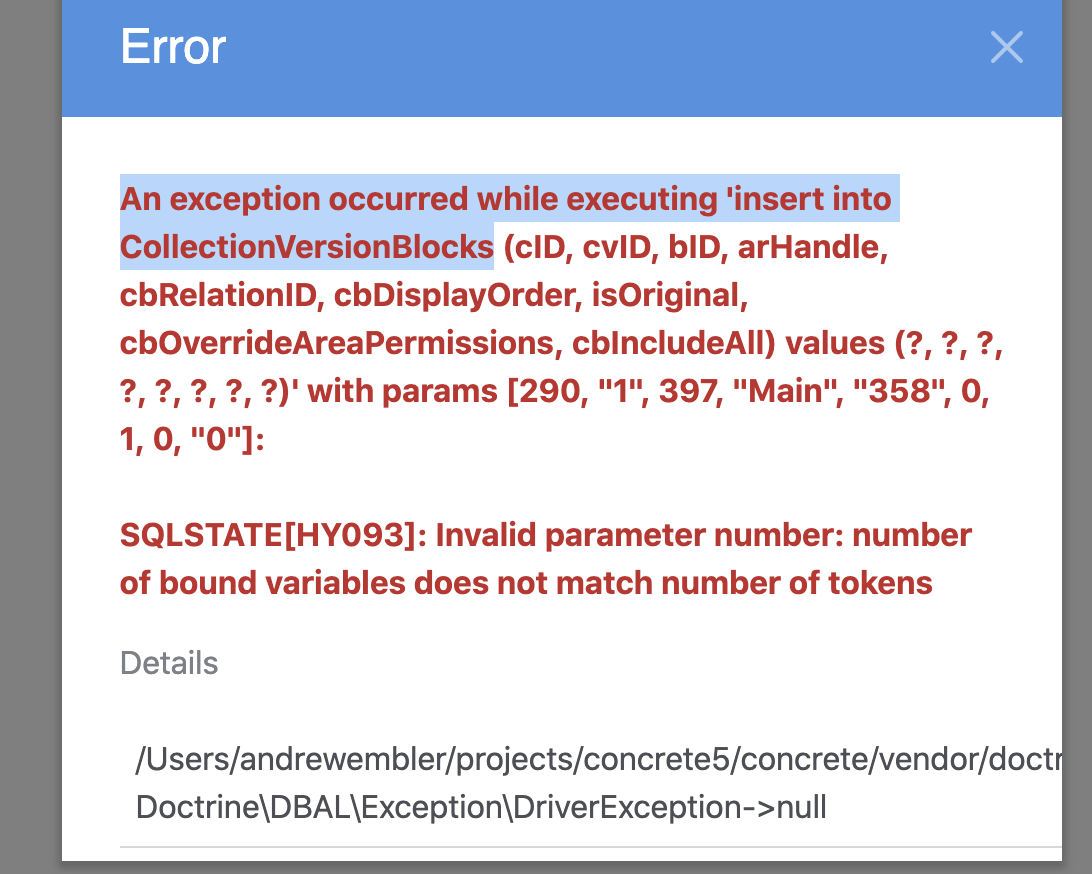Expand the Details section
The width and height of the screenshot is (1092, 874).
coord(168,662)
